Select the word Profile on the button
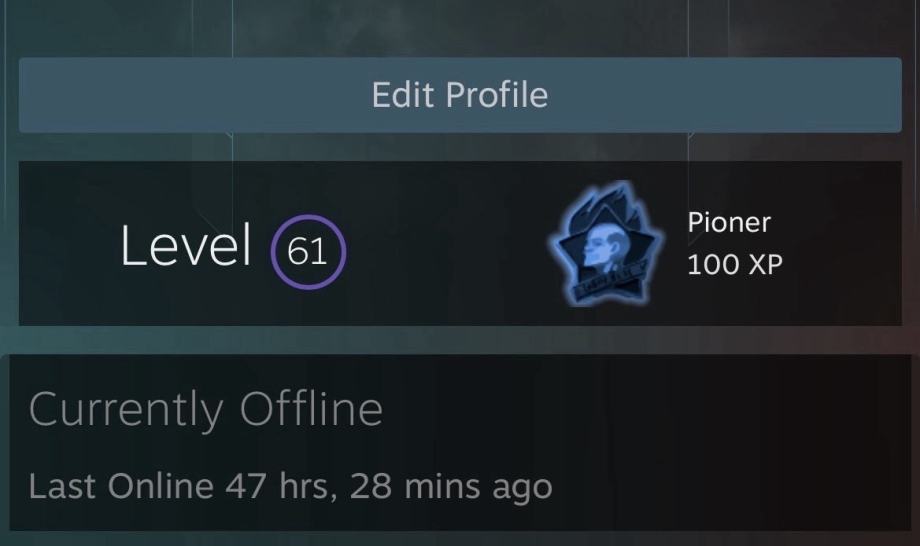The height and width of the screenshot is (546, 920). [497, 95]
